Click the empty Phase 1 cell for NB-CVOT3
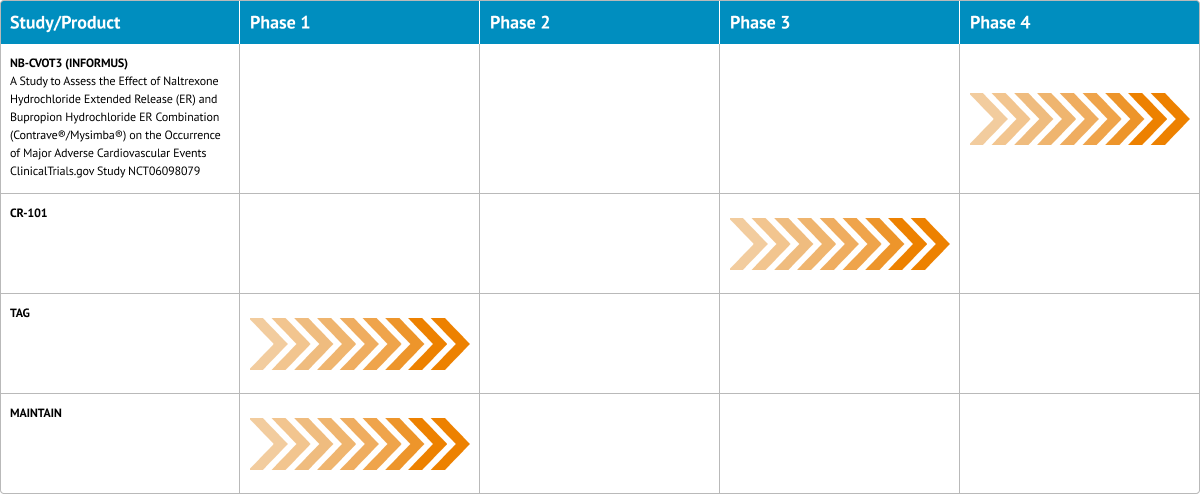1200x494 pixels. (359, 118)
